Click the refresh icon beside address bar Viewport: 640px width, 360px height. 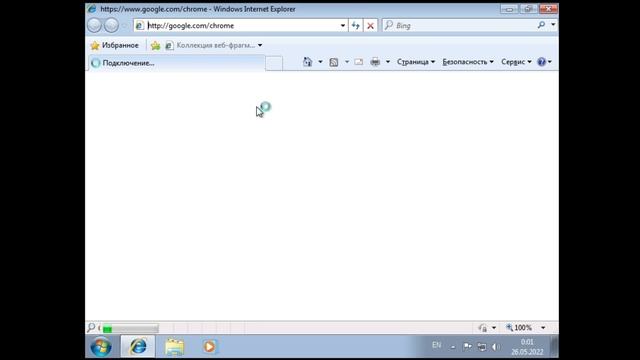[x=356, y=25]
